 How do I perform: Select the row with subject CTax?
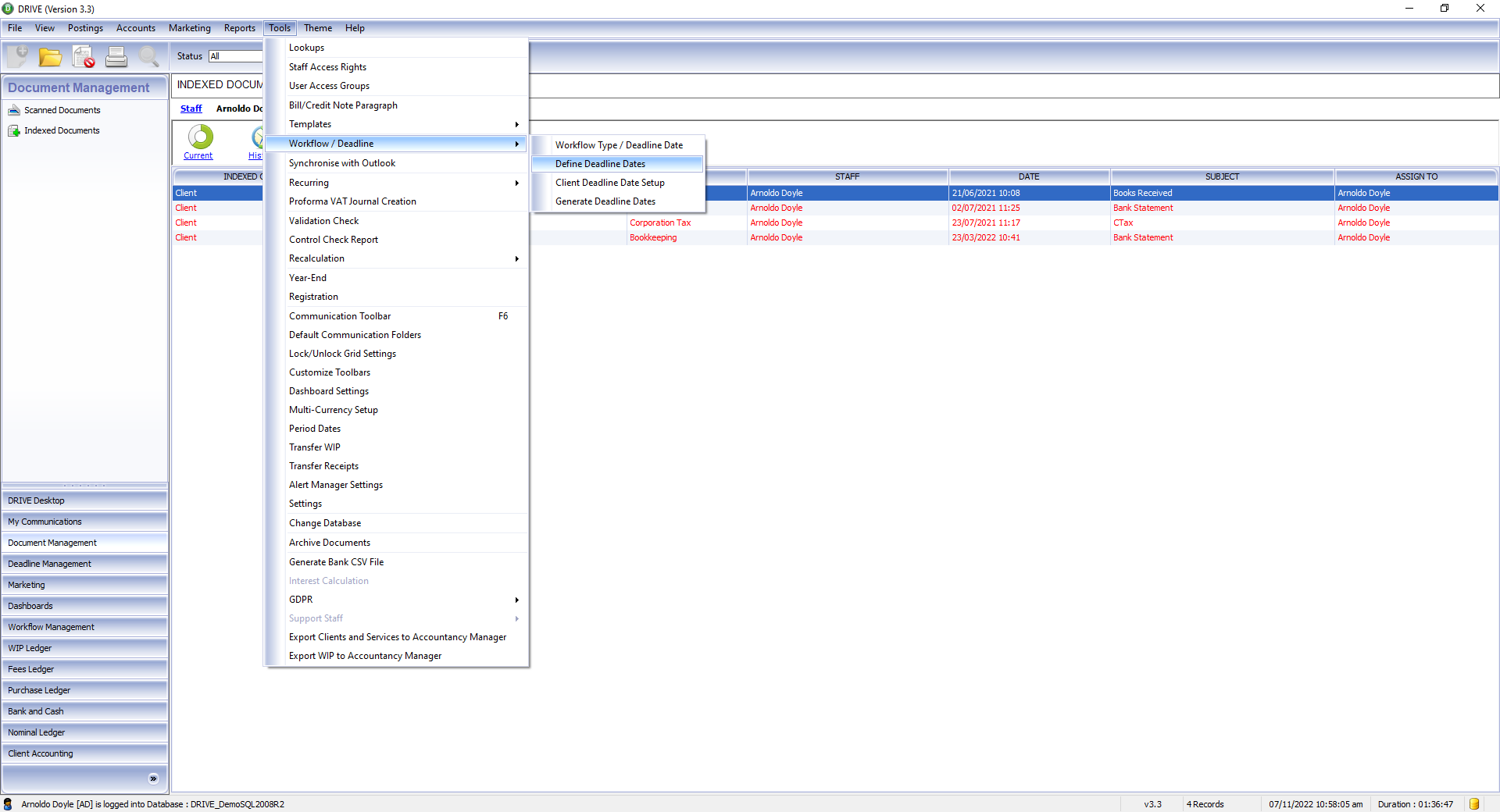835,223
